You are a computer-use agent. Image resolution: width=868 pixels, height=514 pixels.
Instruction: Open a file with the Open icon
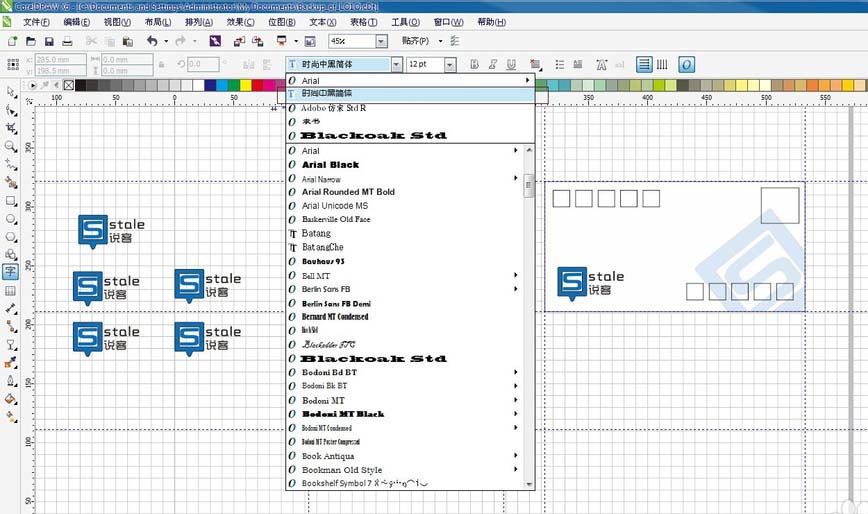pyautogui.click(x=31, y=41)
